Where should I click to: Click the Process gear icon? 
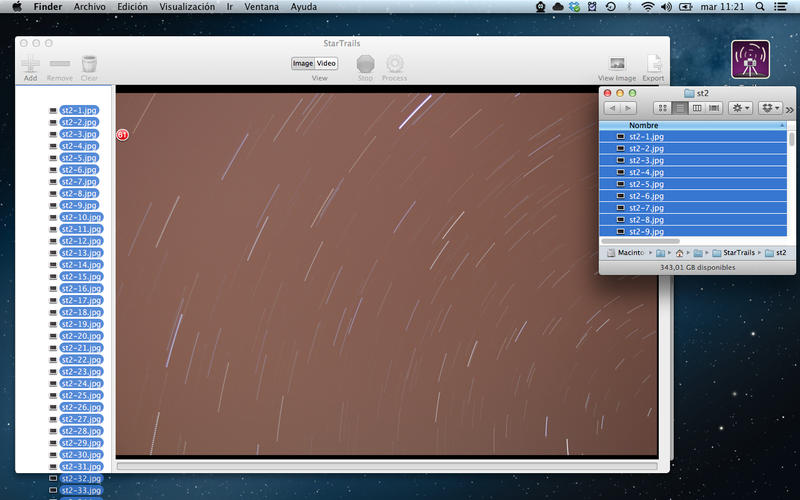click(x=395, y=64)
